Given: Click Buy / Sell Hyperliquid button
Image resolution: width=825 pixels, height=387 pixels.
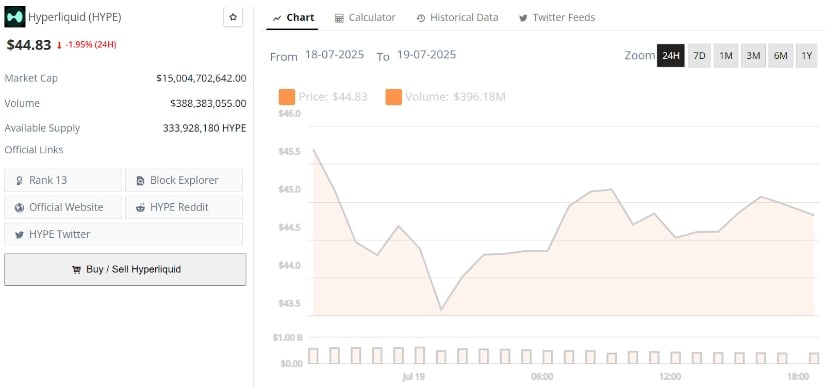Looking at the screenshot, I should [x=125, y=269].
